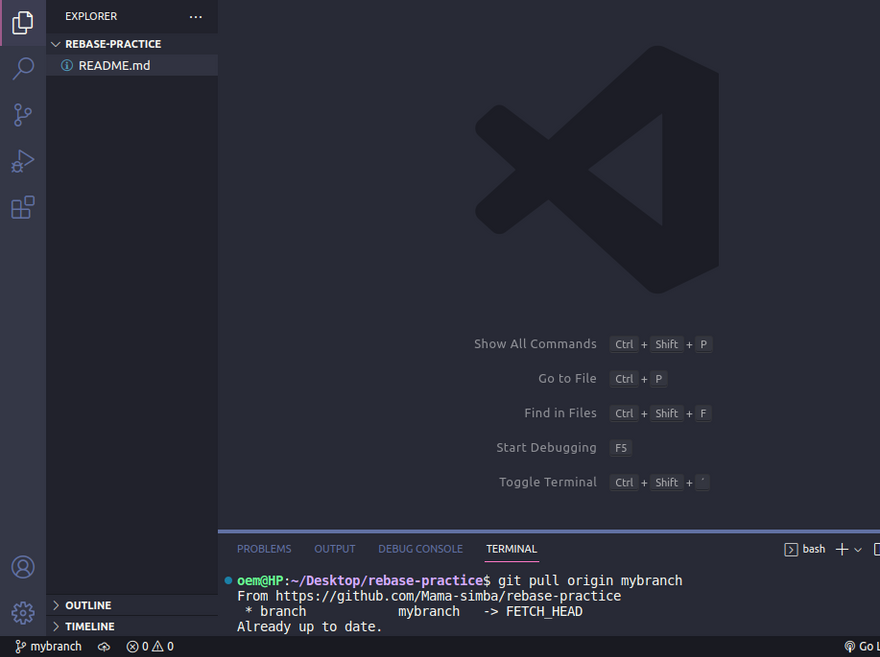
Task: Click the mybranch branch indicator in status bar
Action: click(48, 647)
